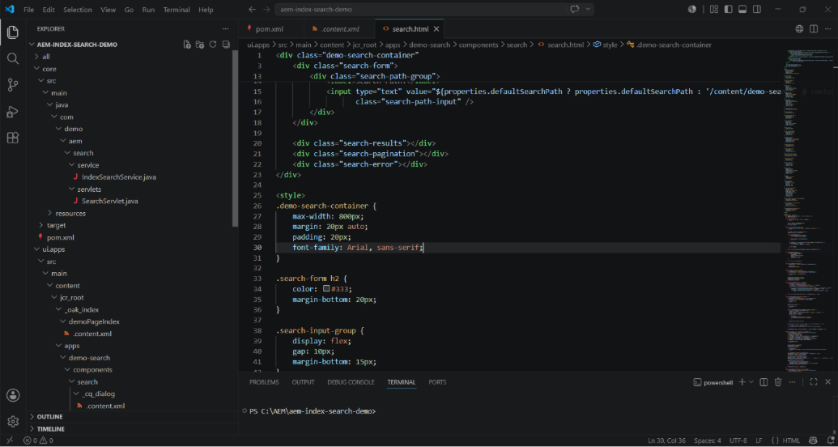Split the editor to the right
This screenshot has height=447, width=838.
pyautogui.click(x=813, y=29)
